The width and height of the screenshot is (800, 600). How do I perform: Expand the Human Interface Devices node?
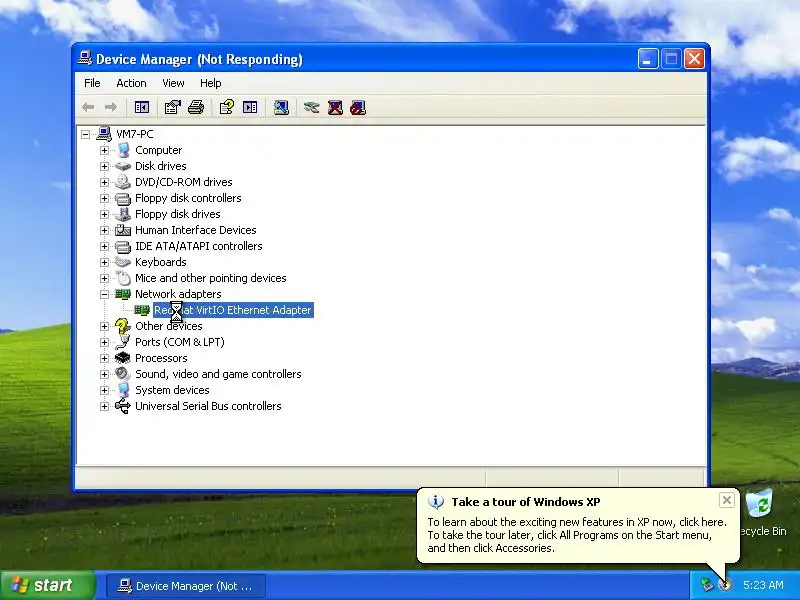[104, 230]
